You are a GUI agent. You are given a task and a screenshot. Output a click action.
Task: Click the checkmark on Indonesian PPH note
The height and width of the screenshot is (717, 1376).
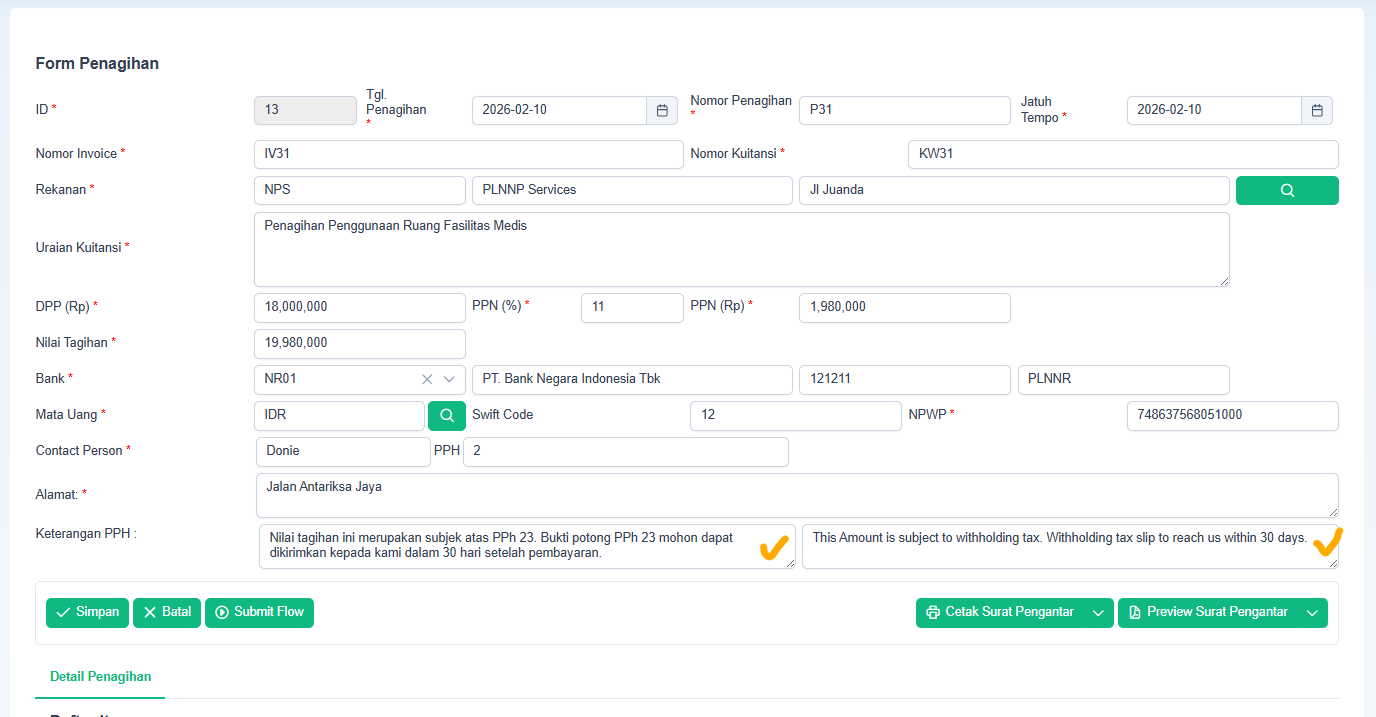tap(772, 547)
